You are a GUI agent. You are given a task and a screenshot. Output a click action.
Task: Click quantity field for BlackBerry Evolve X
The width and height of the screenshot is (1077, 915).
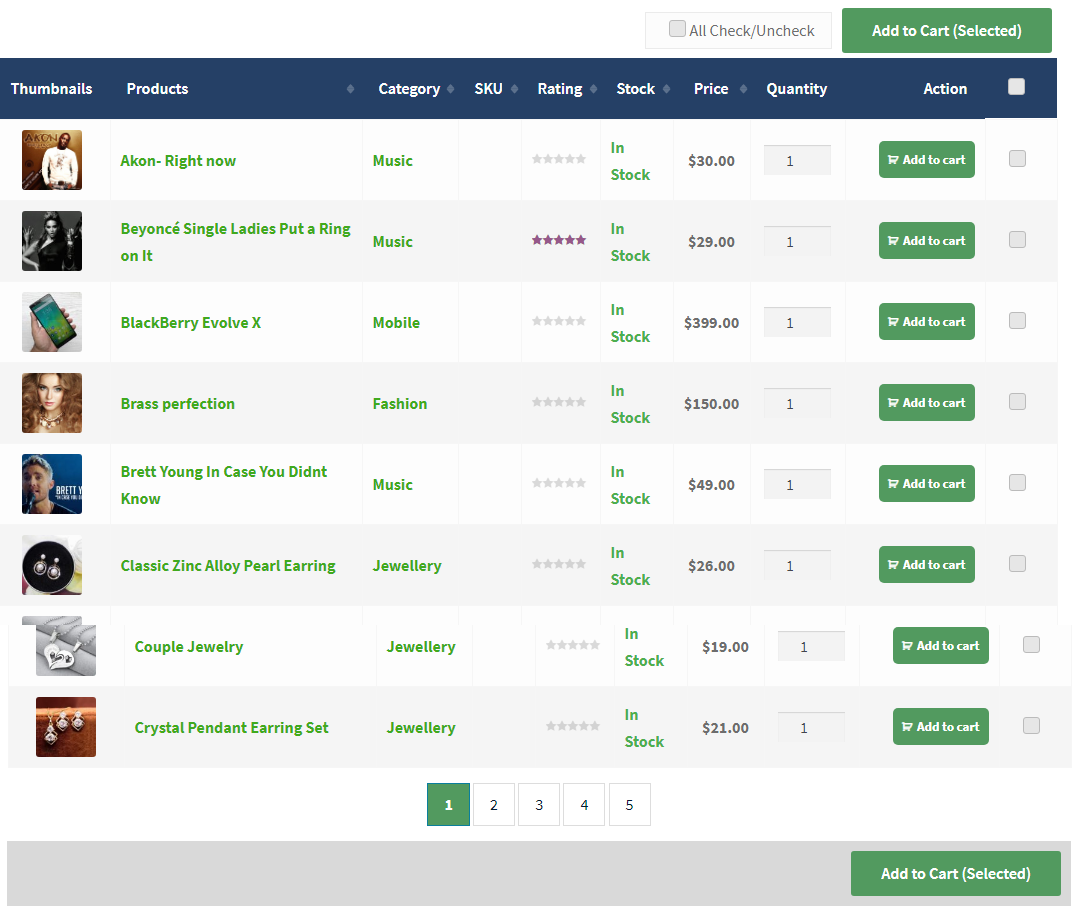pos(797,323)
